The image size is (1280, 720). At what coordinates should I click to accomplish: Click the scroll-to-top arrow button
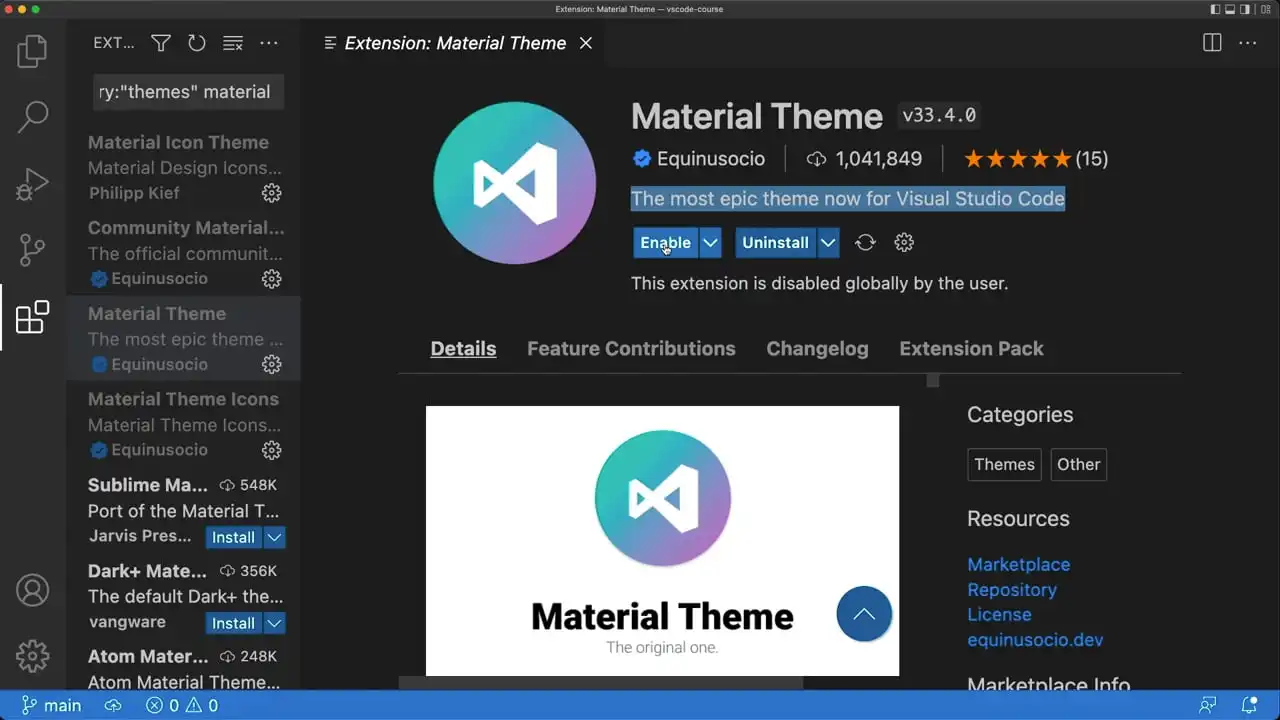click(x=864, y=614)
